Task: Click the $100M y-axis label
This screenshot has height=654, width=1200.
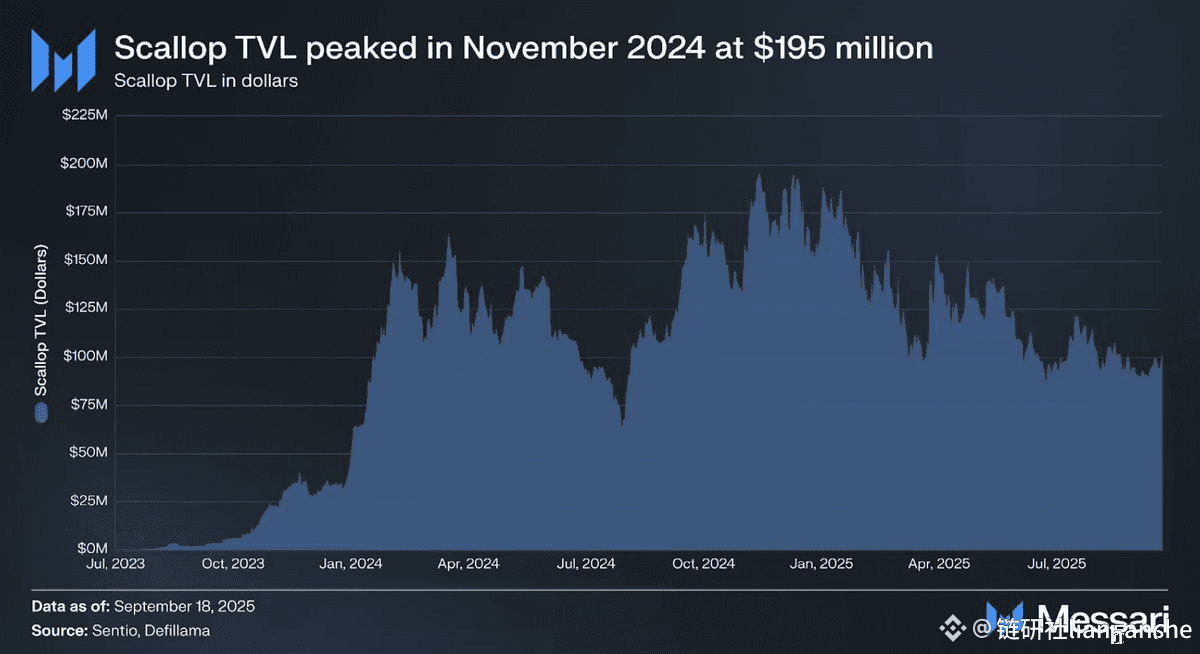Action: click(x=84, y=357)
